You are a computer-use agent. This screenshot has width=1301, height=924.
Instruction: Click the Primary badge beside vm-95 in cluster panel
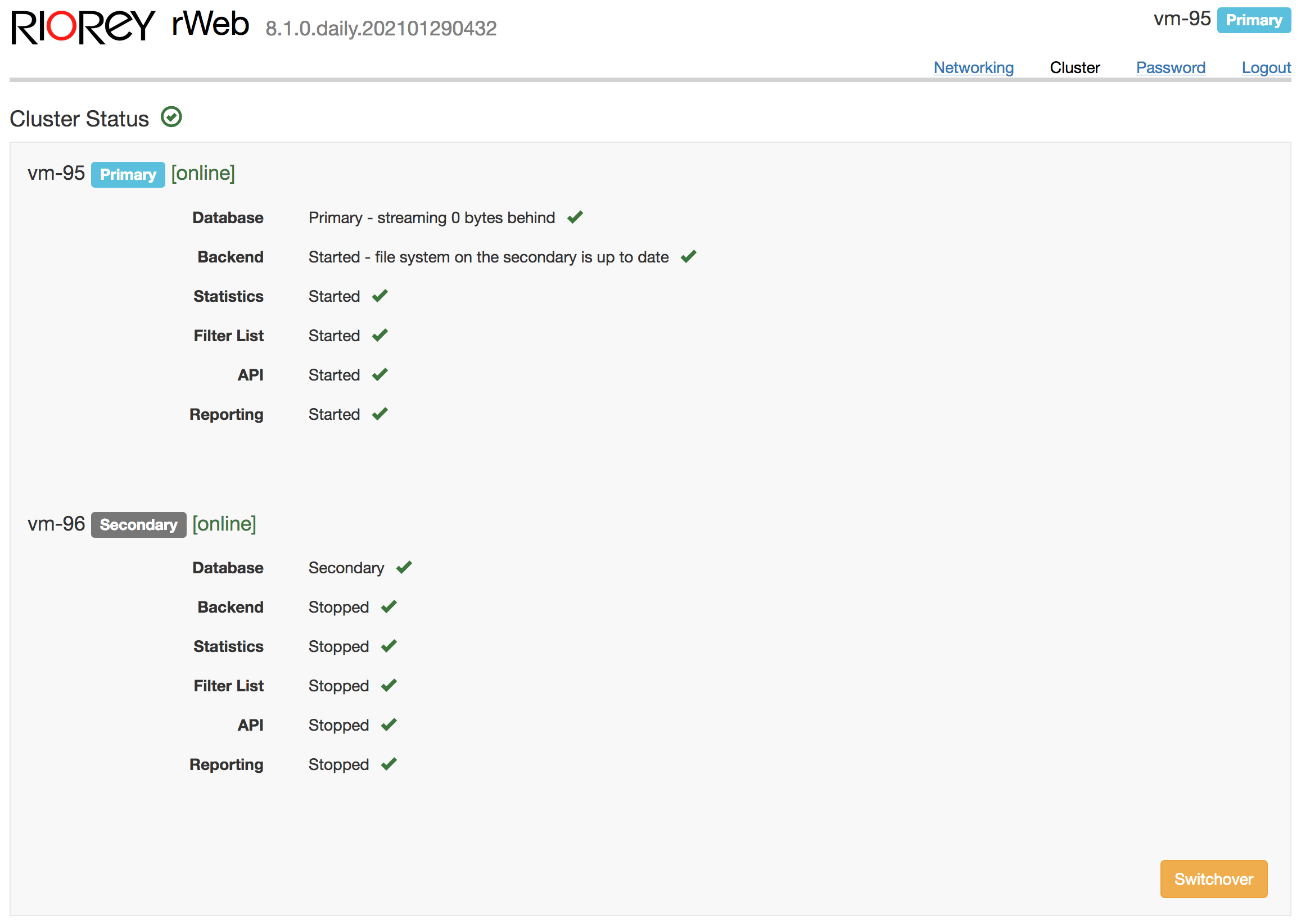point(128,174)
